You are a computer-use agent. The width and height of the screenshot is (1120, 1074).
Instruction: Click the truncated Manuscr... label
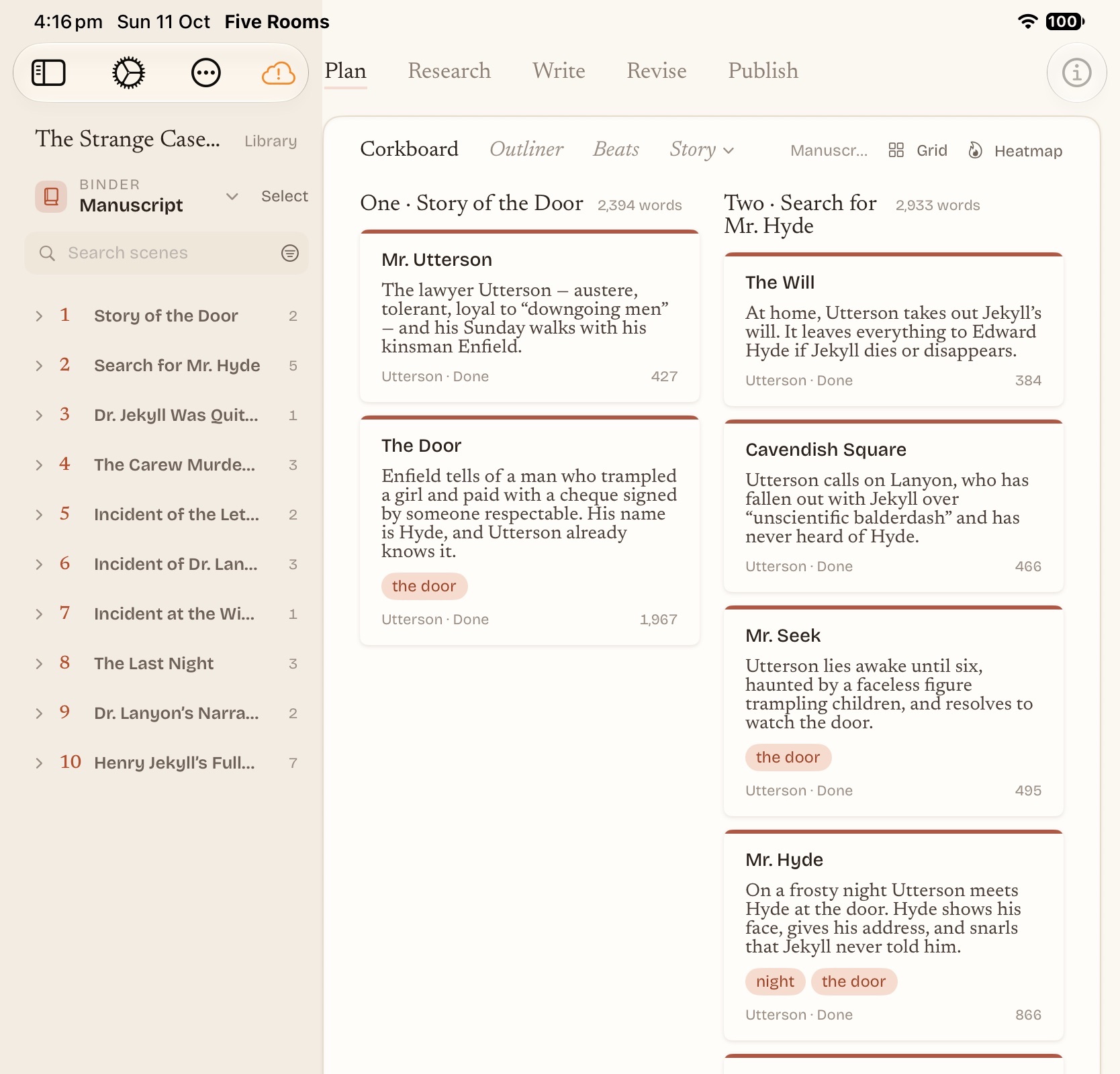point(829,150)
